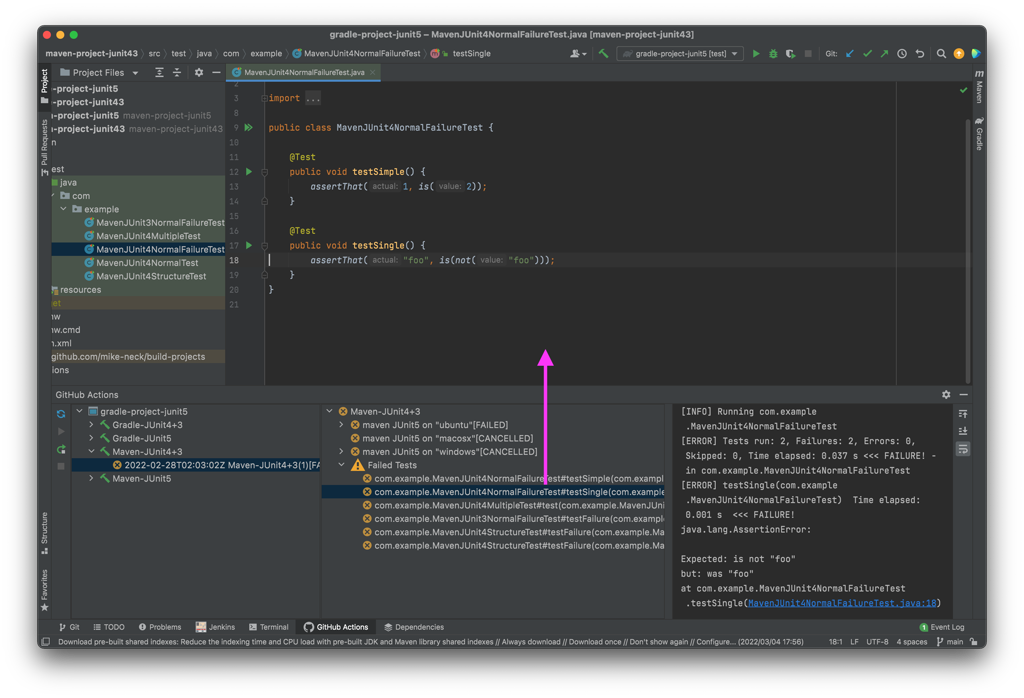Collapse the Maven-JUnit4+3 workflow
This screenshot has width=1024, height=698.
click(x=91, y=452)
